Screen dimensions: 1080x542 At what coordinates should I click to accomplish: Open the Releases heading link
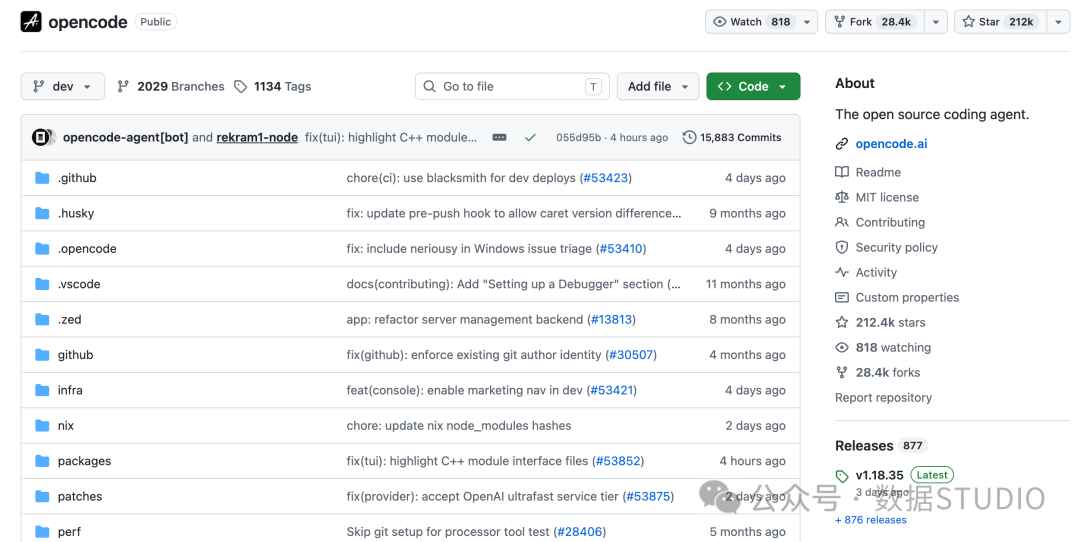tap(864, 446)
